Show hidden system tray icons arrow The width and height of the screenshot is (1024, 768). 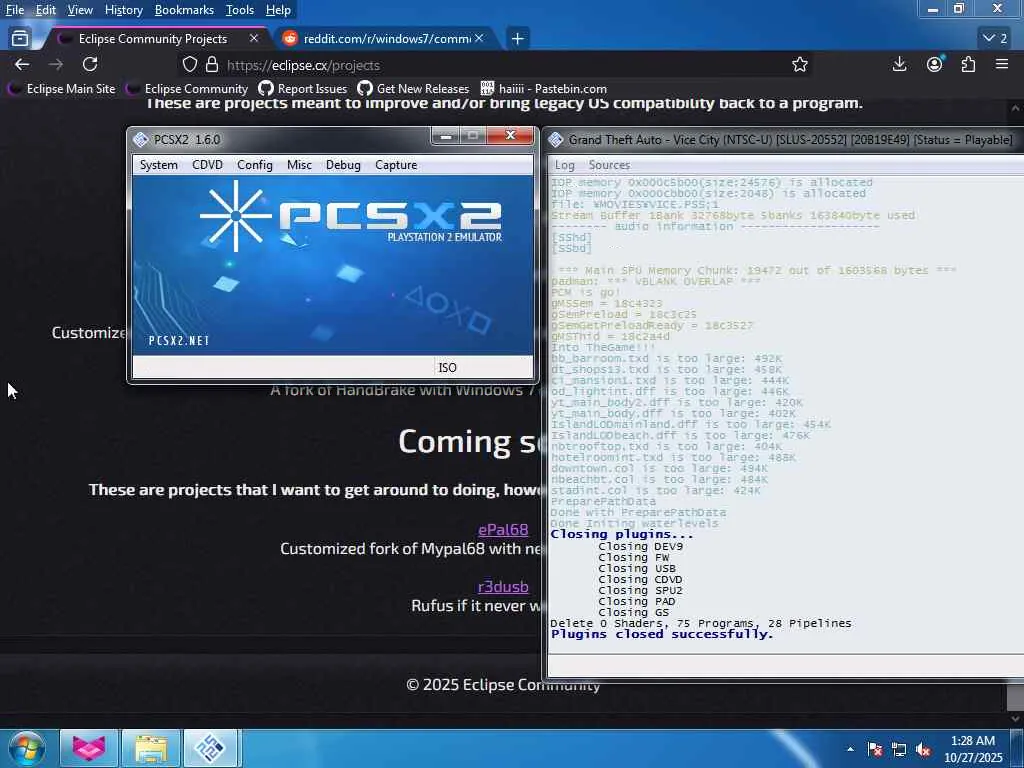point(850,750)
